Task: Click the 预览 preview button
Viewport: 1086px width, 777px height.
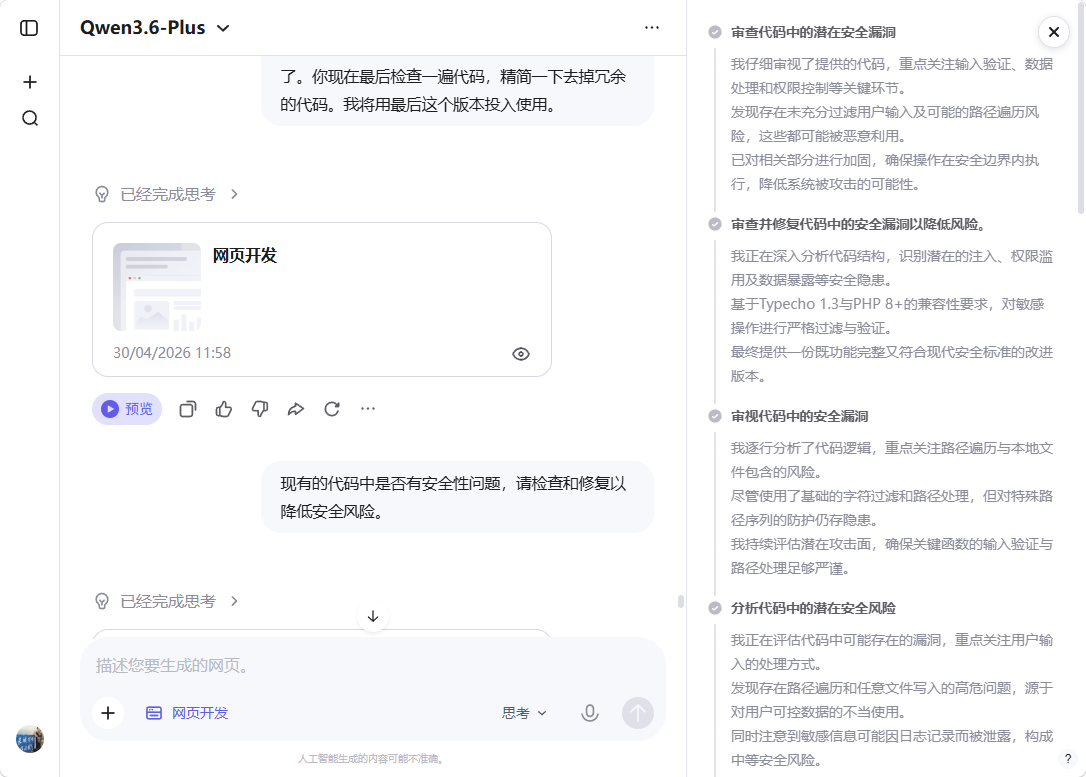Action: click(127, 409)
